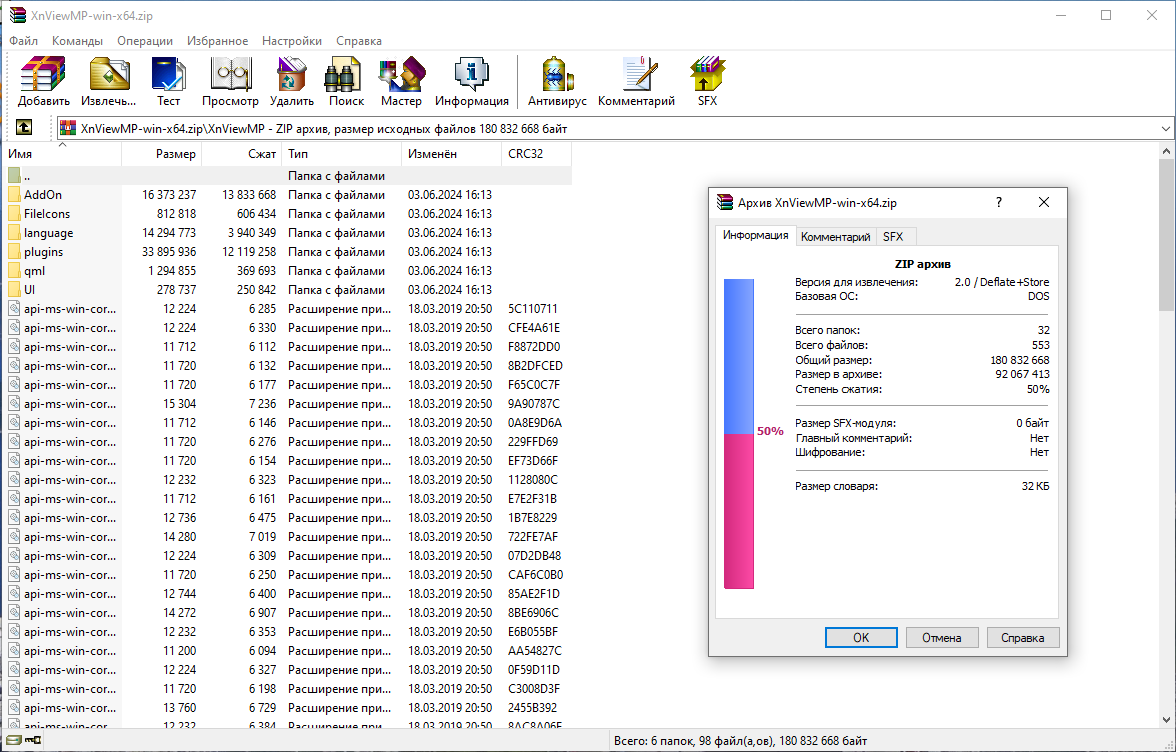This screenshot has width=1176, height=752.
Task: Click size value 33 895 936 for plugins
Action: coord(169,252)
